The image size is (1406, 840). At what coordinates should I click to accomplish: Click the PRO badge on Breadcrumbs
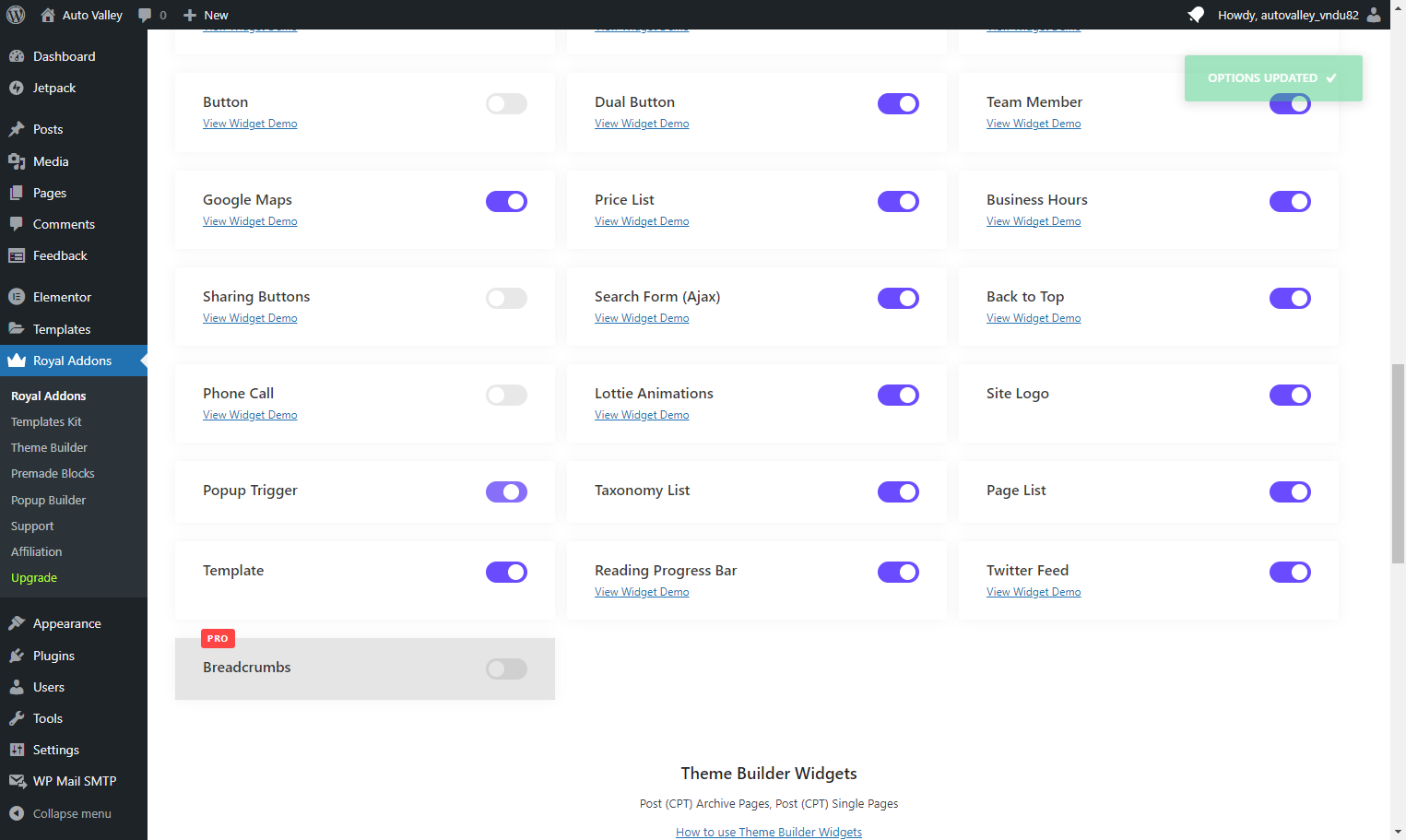point(218,638)
